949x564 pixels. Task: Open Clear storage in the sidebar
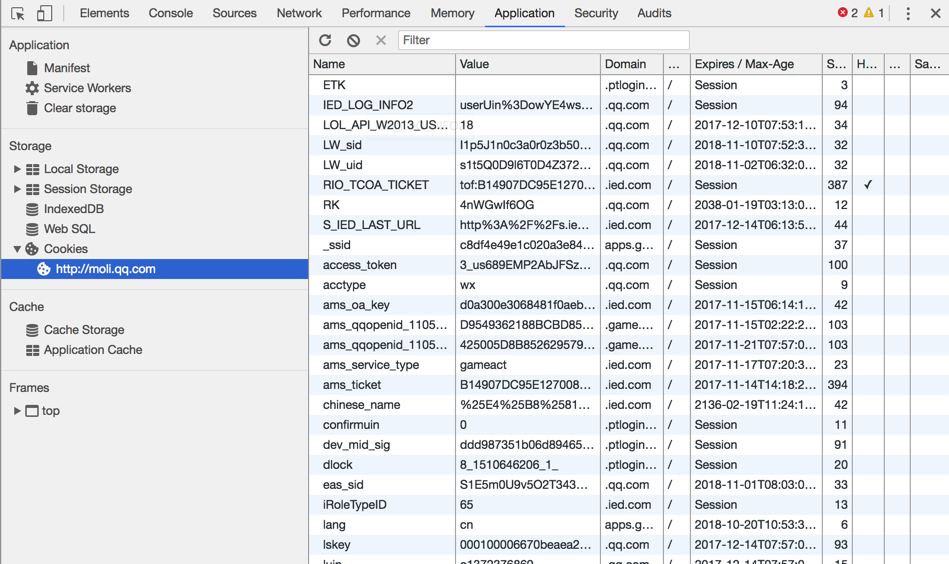pos(80,108)
